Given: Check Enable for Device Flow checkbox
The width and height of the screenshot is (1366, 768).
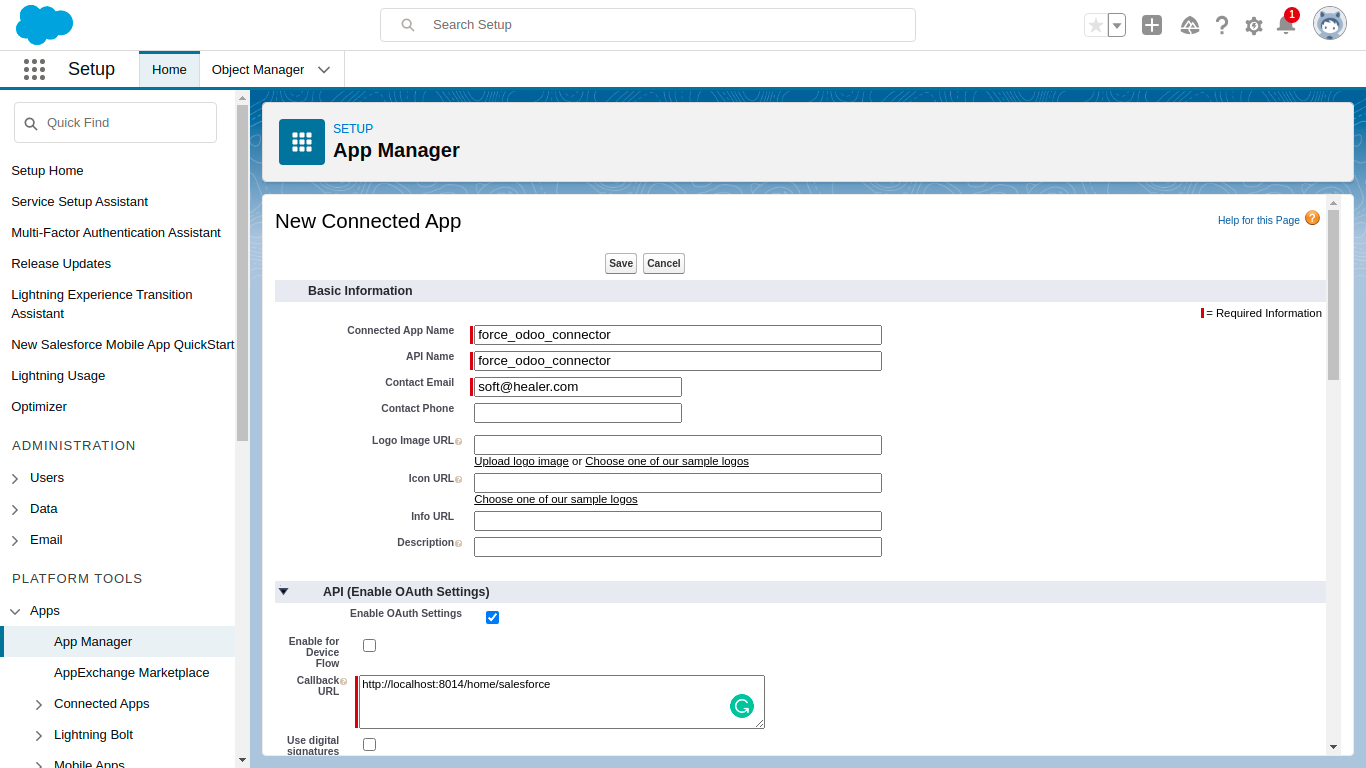Looking at the screenshot, I should [369, 645].
